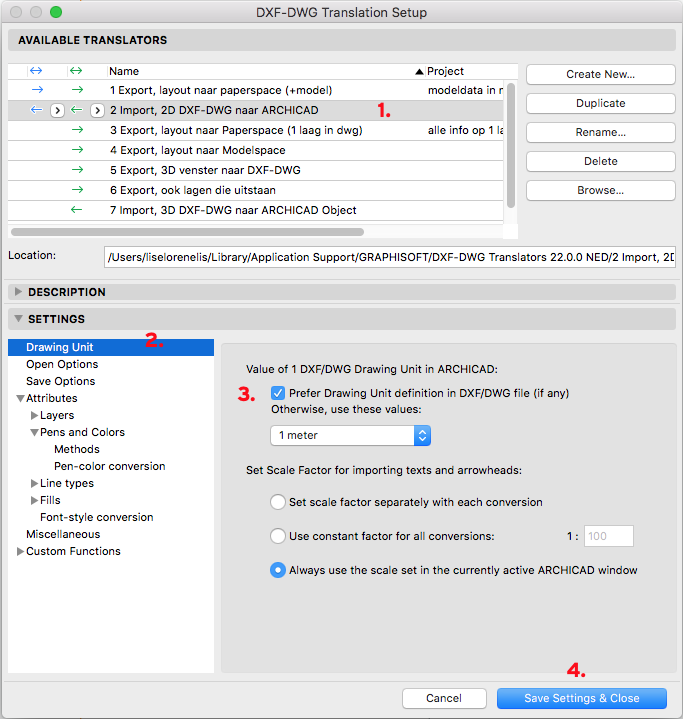
Task: Collapse the SETTINGS section
Action: [x=18, y=319]
